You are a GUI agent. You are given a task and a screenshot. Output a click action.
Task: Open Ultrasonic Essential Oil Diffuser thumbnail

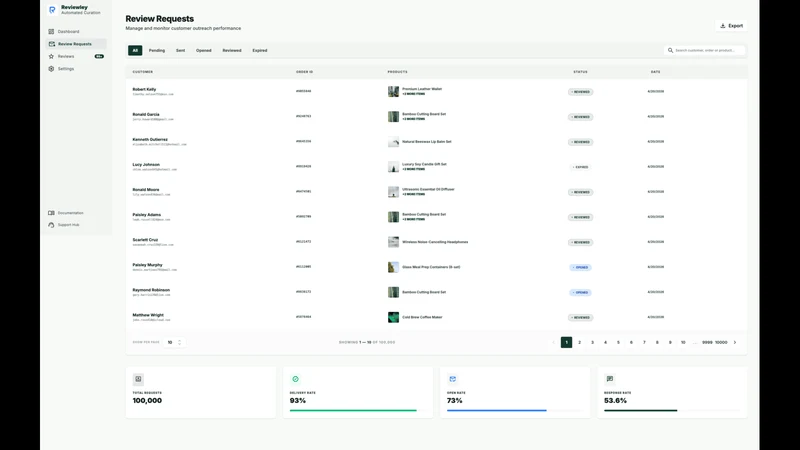[x=393, y=192]
